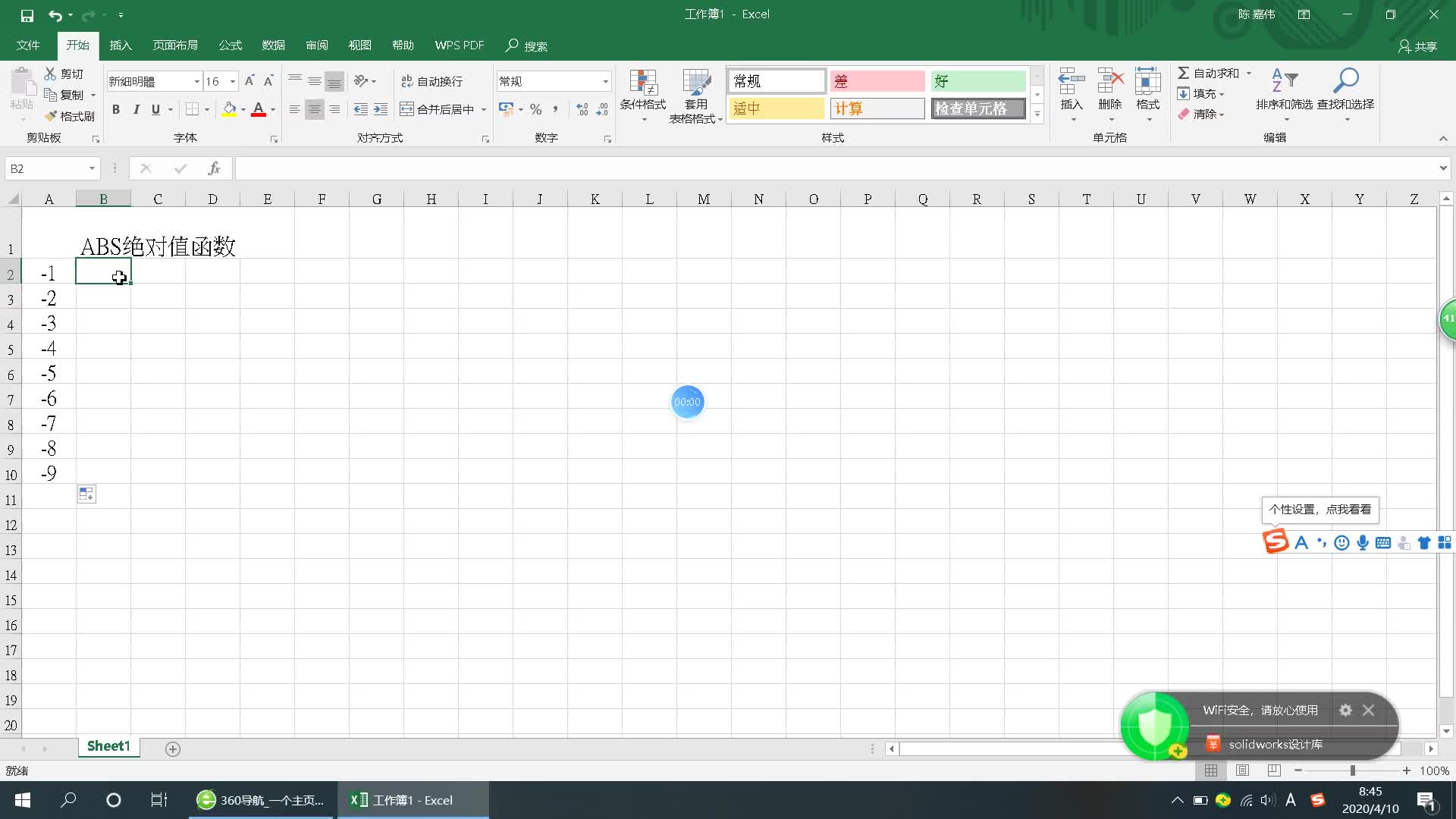Click the zoom slider handle in status bar
This screenshot has height=819, width=1456.
click(x=1352, y=770)
